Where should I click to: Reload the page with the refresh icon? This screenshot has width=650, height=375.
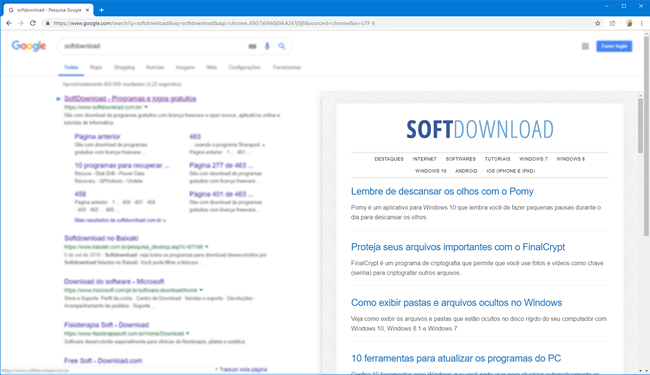(33, 23)
